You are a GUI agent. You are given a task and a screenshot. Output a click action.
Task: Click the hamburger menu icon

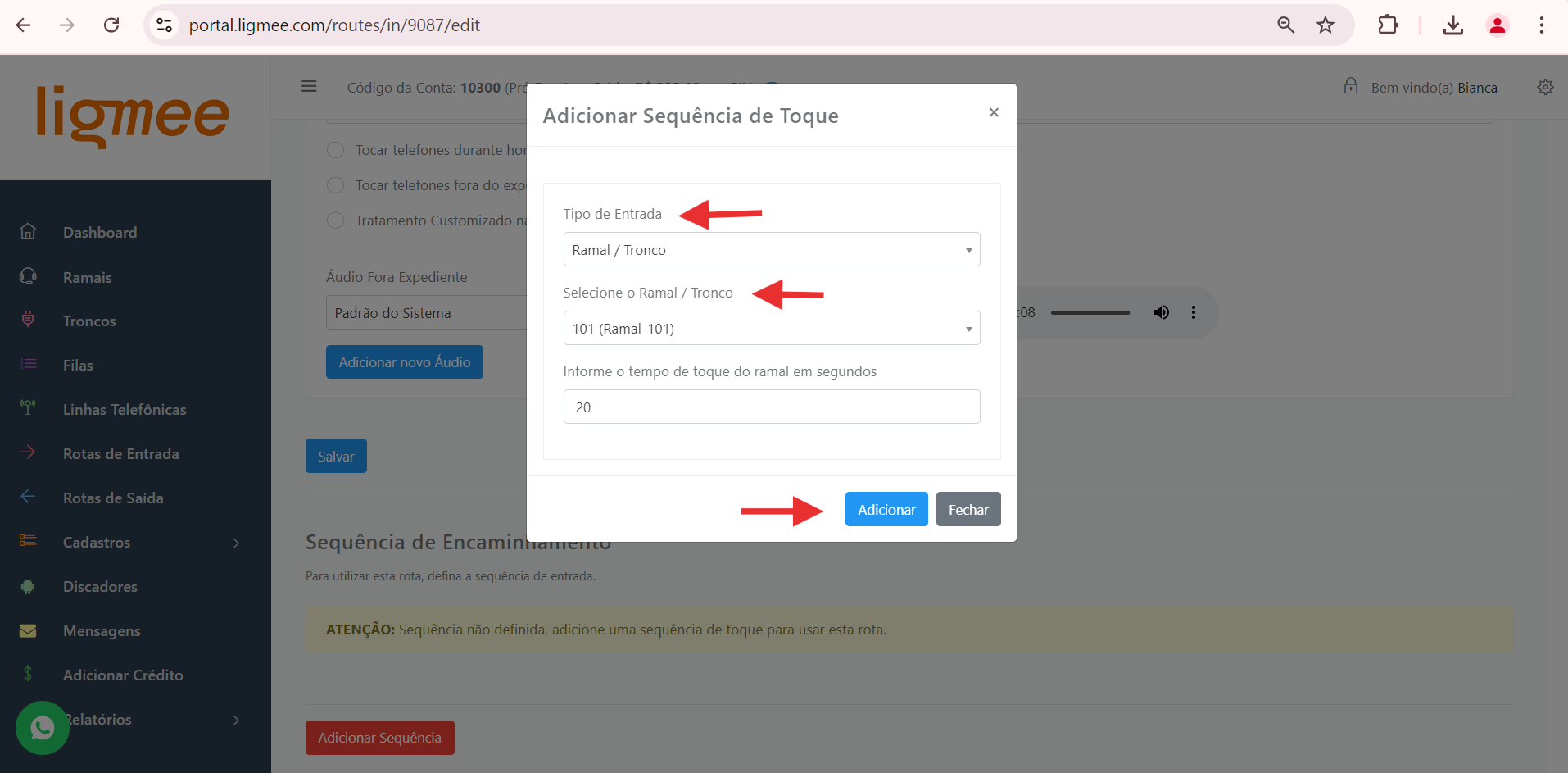pyautogui.click(x=309, y=87)
